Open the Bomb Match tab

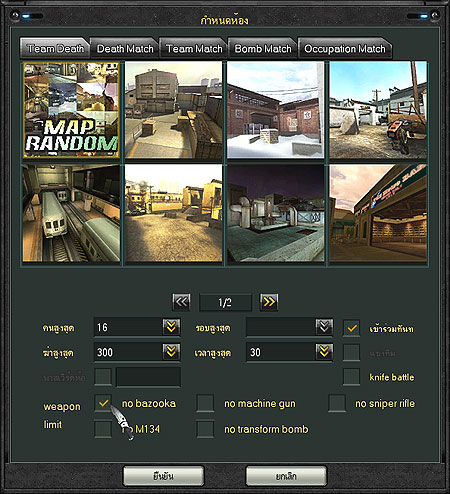pos(263,49)
